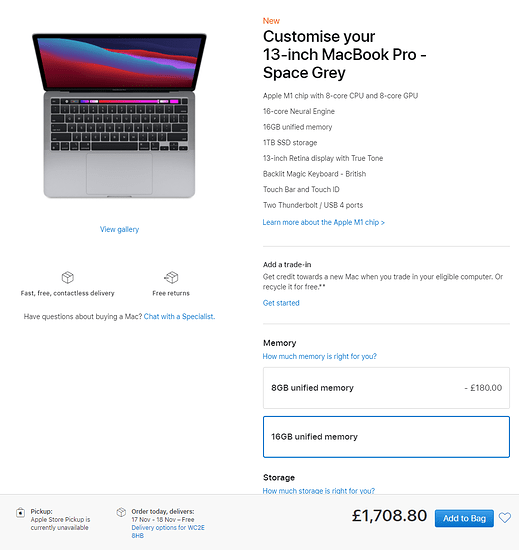The height and width of the screenshot is (550, 519).
Task: Open Delivery options for WC2E 8HB
Action: coord(168,531)
